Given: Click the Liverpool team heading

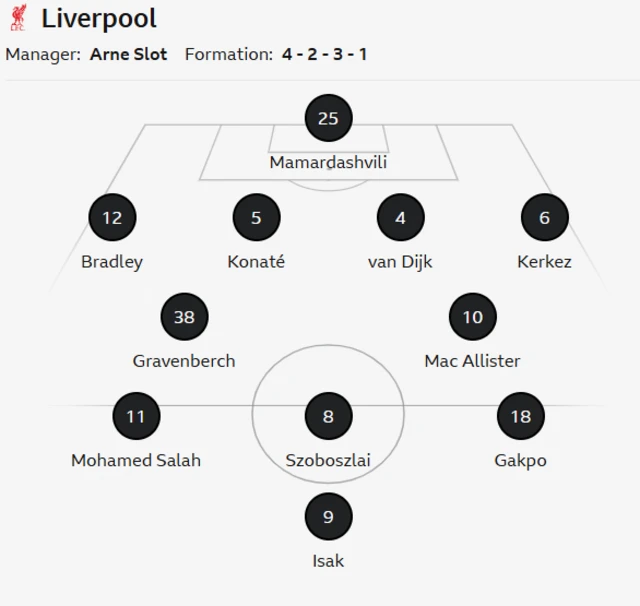Looking at the screenshot, I should (99, 18).
